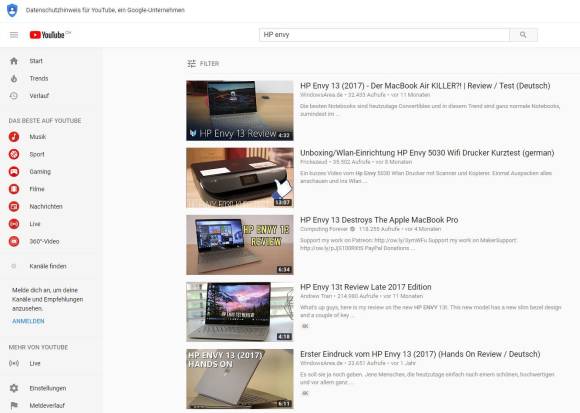Open the hamburger guide menu
This screenshot has height=413, width=580.
14,35
